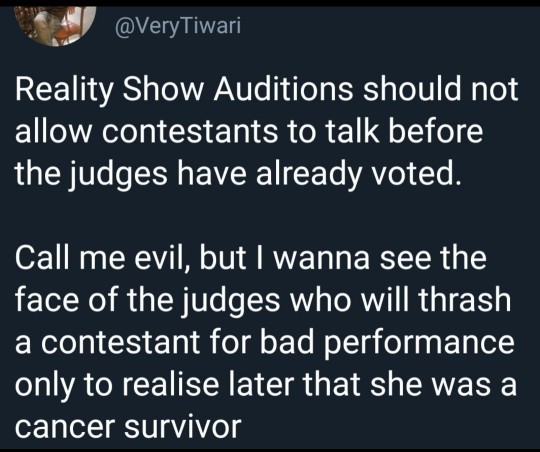Click the phrase "already voted."
This screenshot has height=452, width=540.
tap(359, 174)
